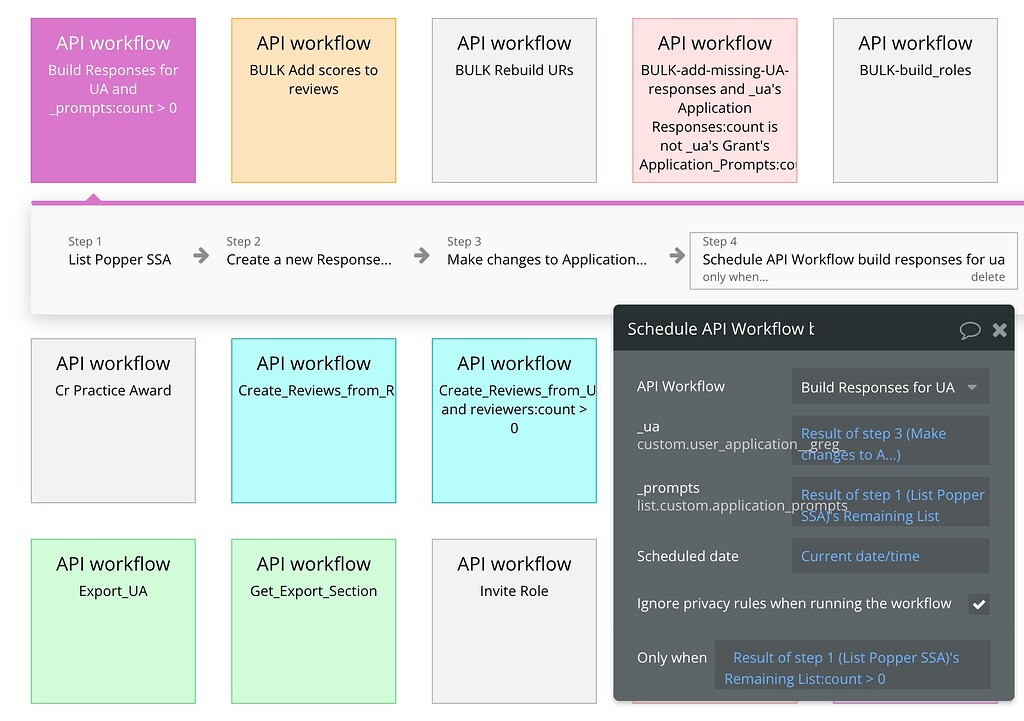Open the Get_Export_Section workflow

313,620
